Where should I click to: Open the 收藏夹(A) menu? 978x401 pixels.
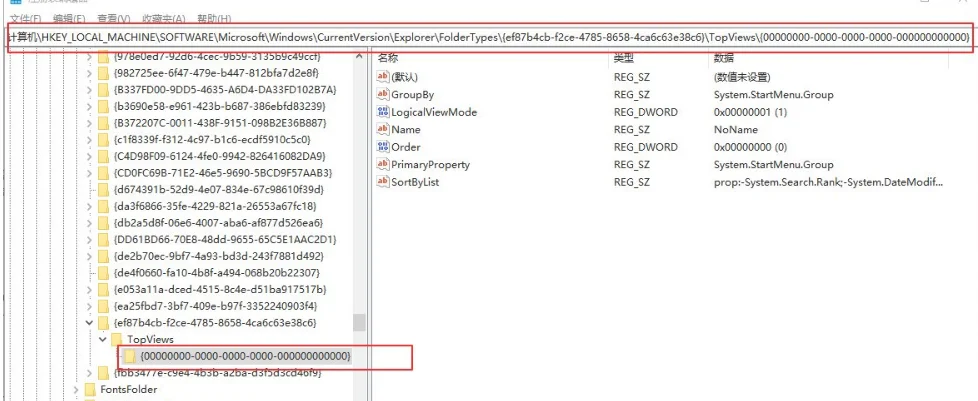[164, 19]
